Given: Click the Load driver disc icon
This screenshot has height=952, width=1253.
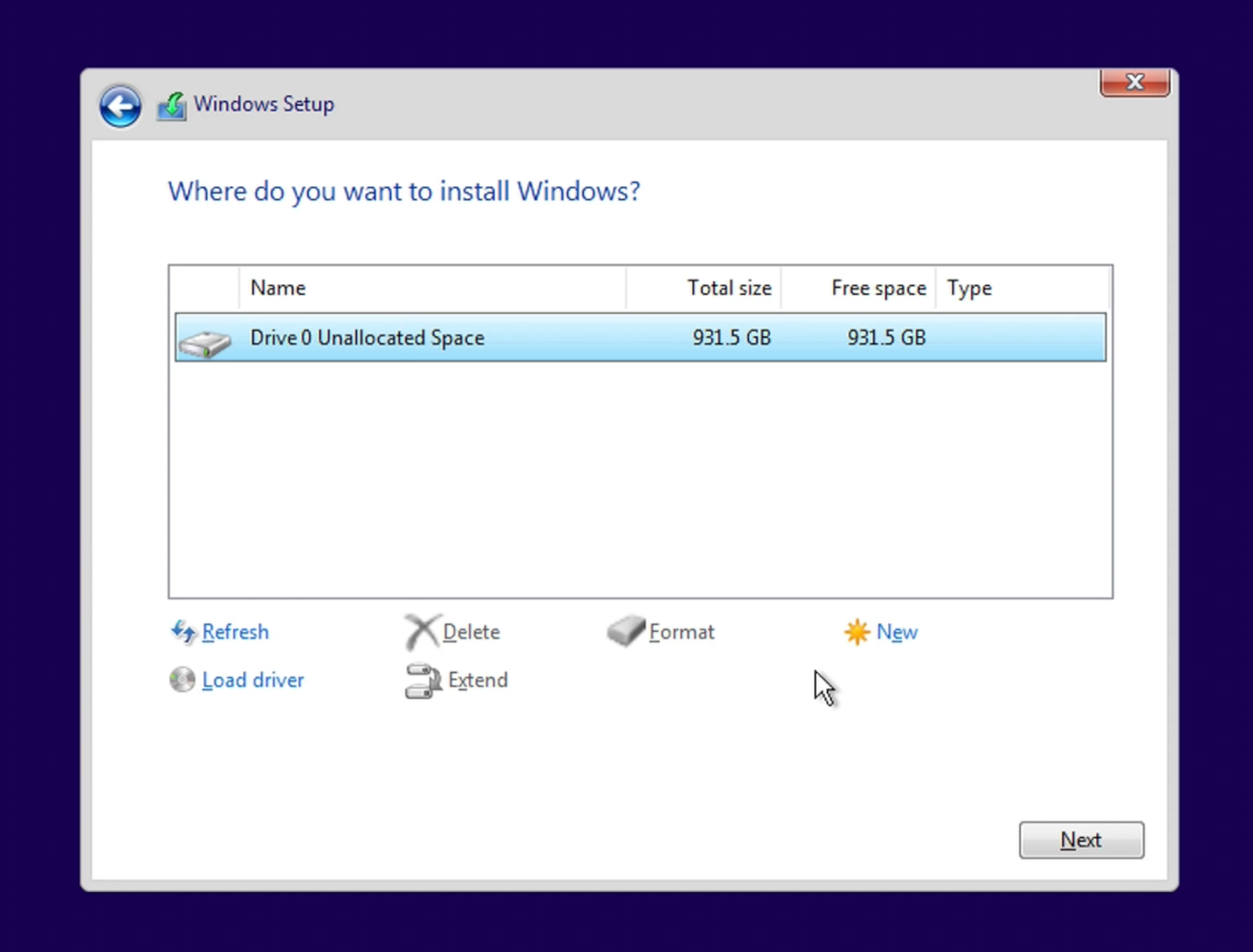Looking at the screenshot, I should (182, 680).
